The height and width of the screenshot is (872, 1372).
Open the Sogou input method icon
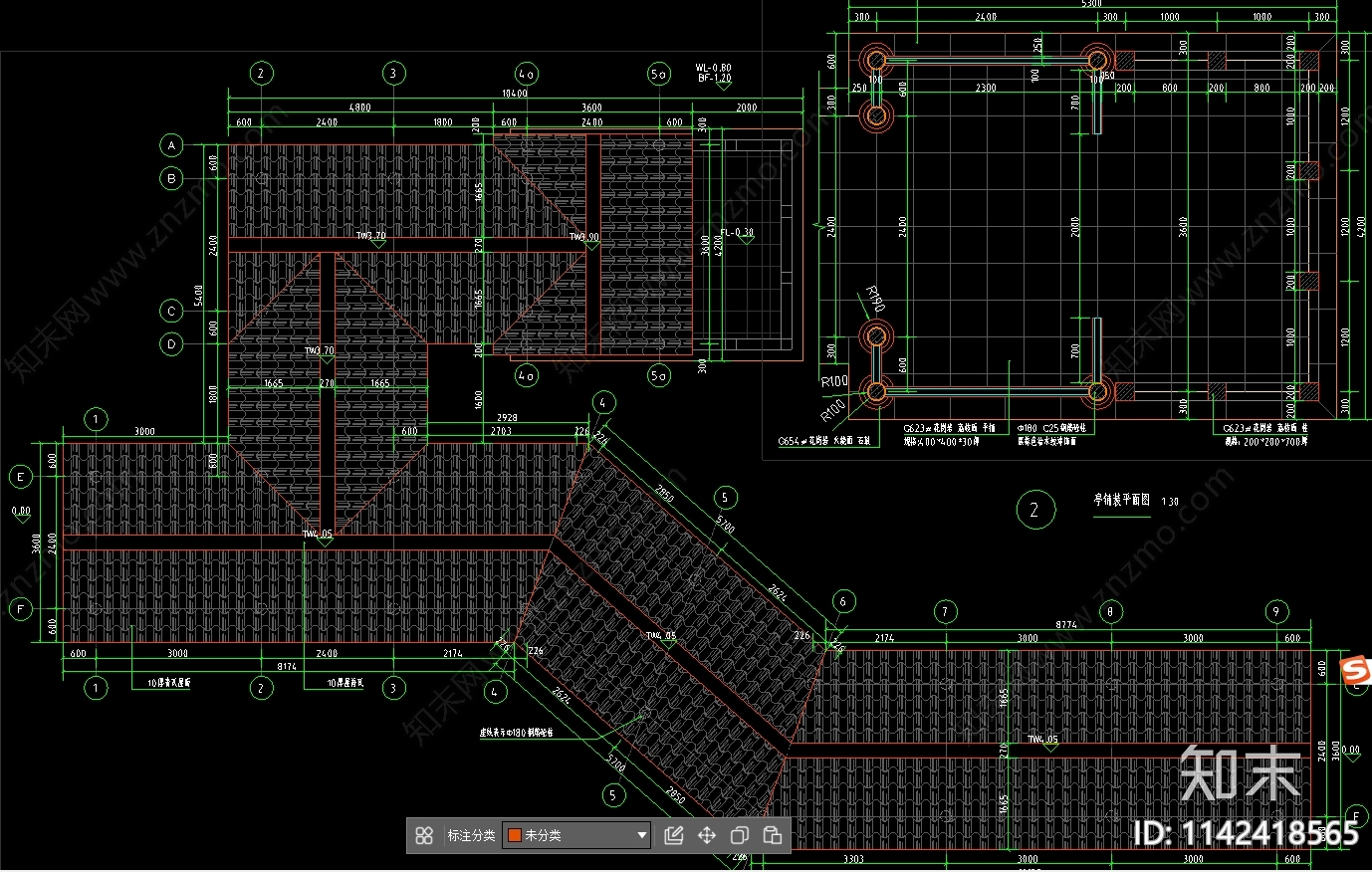tap(1355, 671)
